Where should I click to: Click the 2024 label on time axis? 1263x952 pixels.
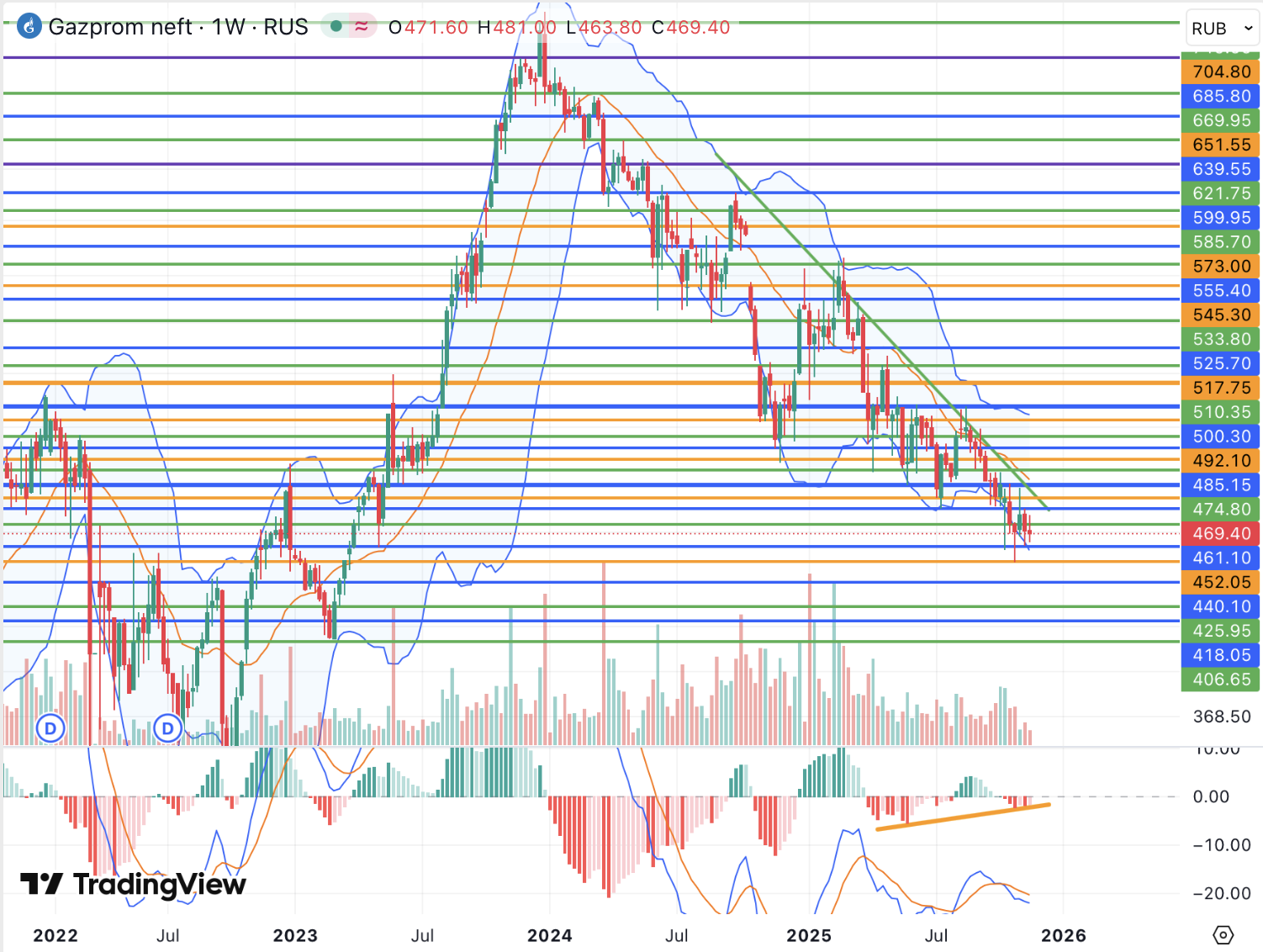point(549,935)
